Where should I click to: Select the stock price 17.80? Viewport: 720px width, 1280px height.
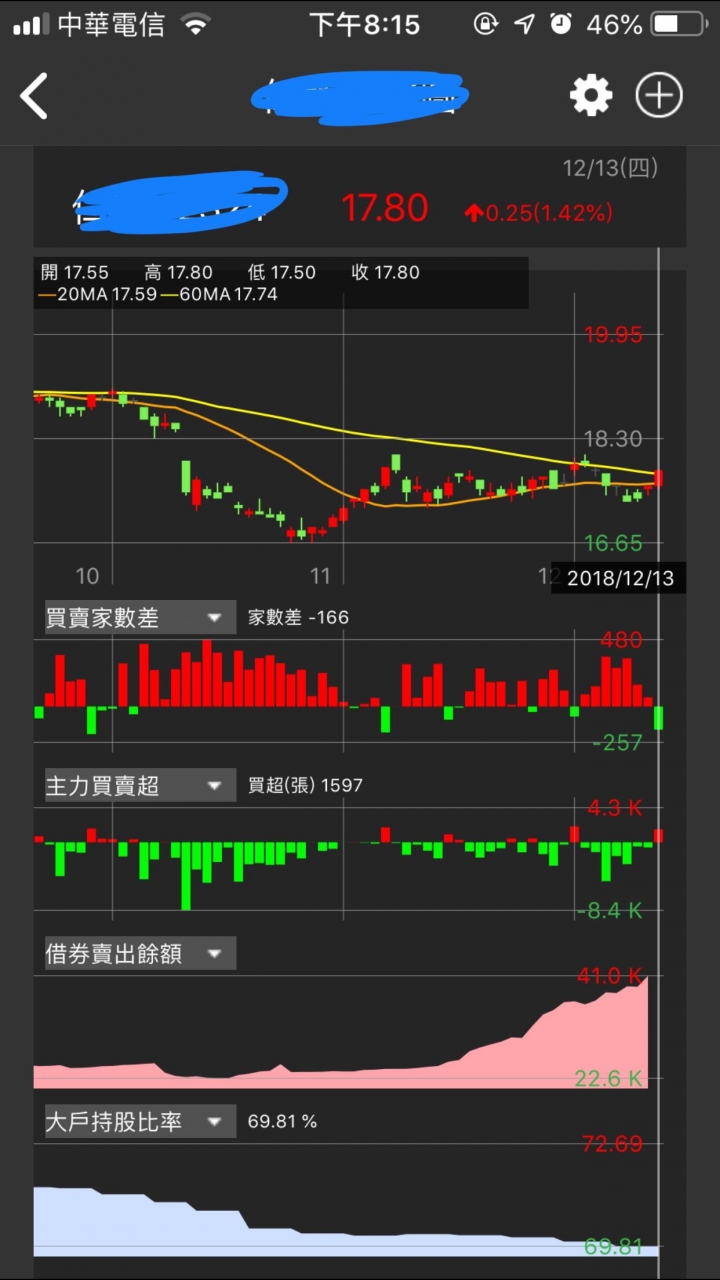pos(385,208)
